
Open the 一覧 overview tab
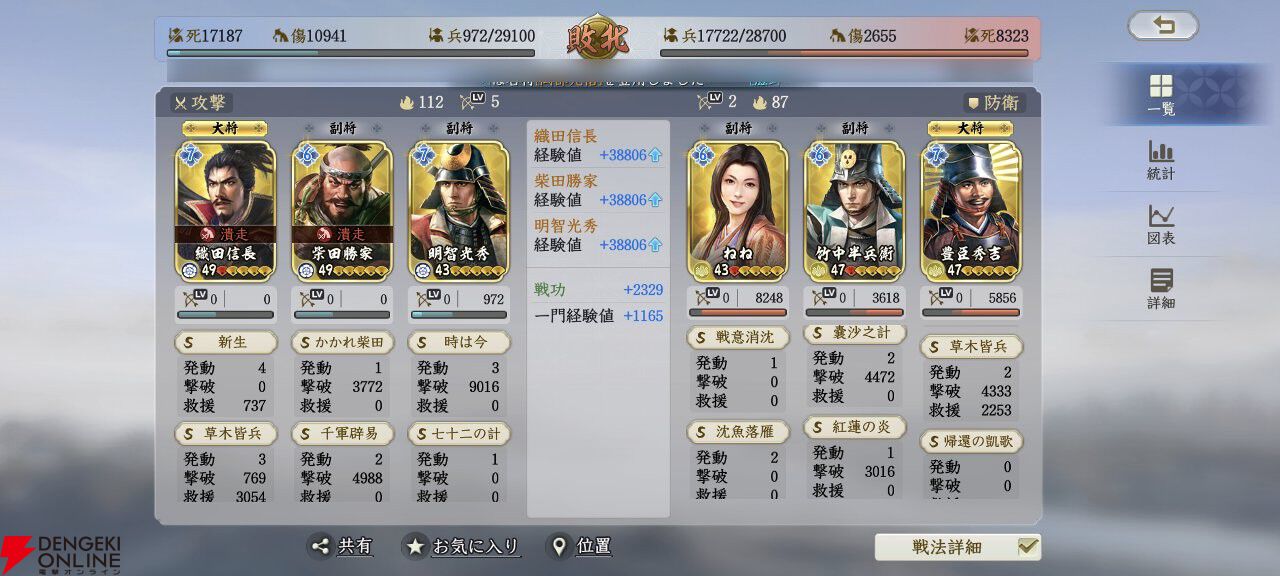(x=1161, y=95)
